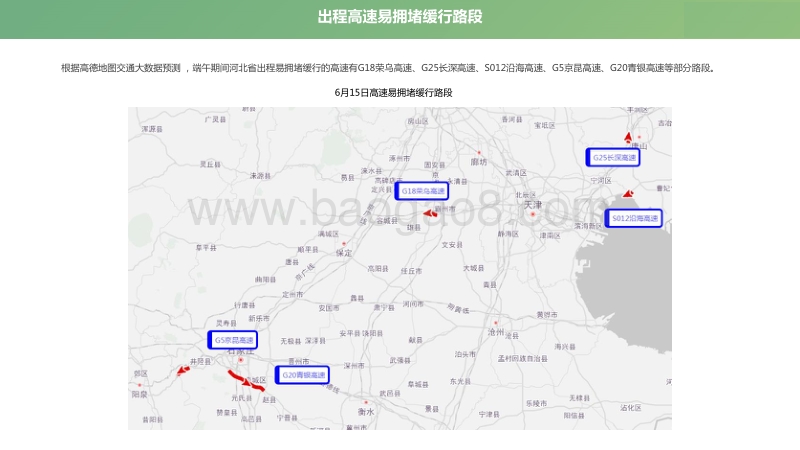The width and height of the screenshot is (800, 450).
Task: Click red congestion marker above S012沿海高速 label
Action: pyautogui.click(x=628, y=194)
